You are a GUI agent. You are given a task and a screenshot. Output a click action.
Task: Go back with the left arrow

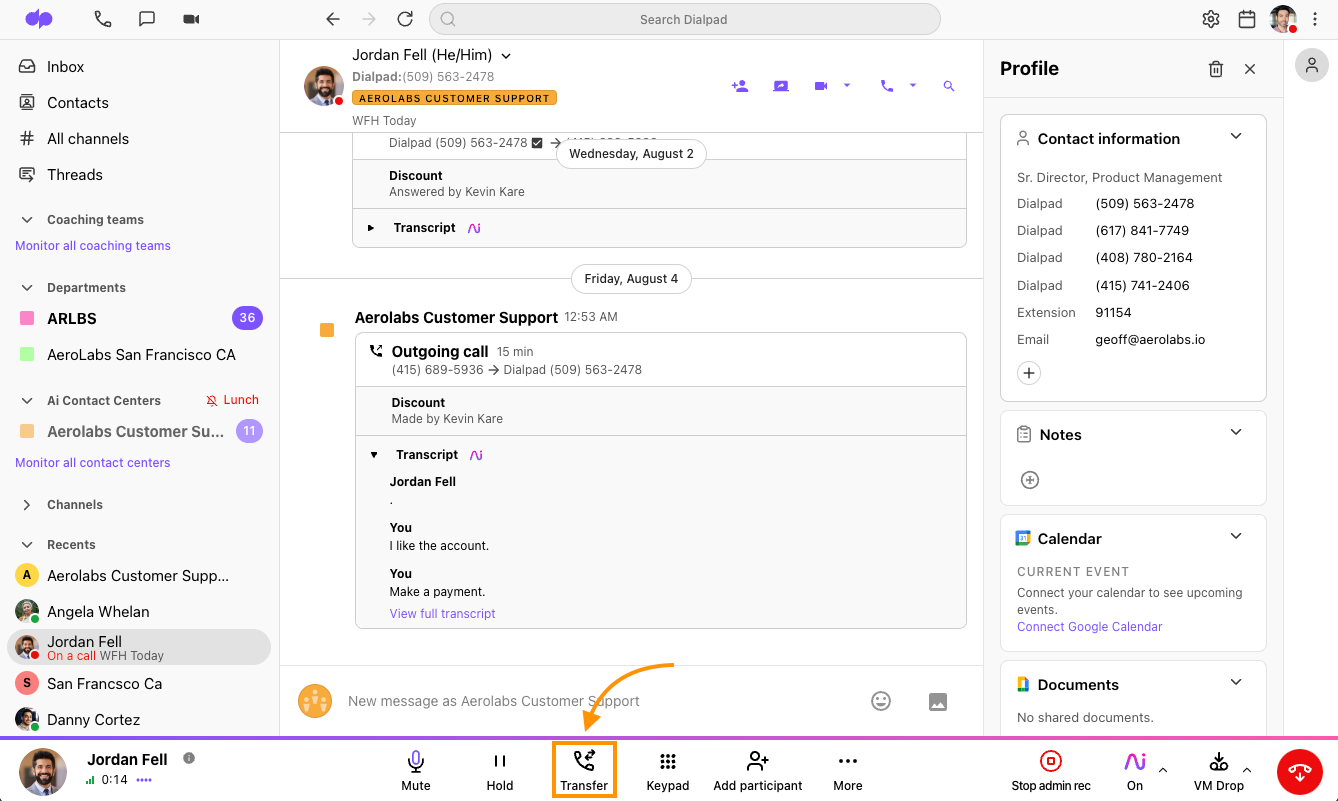coord(333,19)
